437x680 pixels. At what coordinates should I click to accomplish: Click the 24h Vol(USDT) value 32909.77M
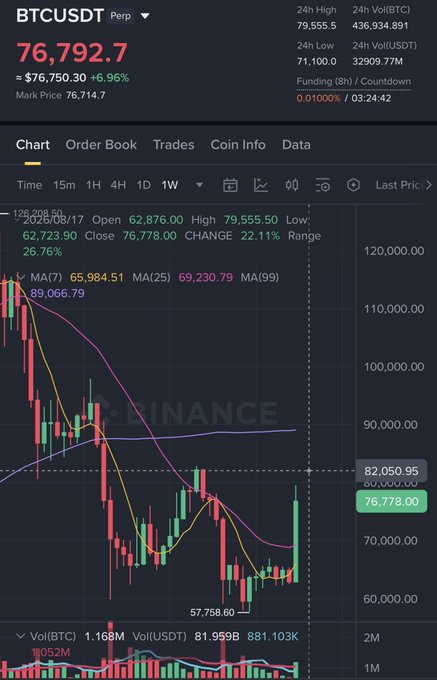pos(378,62)
